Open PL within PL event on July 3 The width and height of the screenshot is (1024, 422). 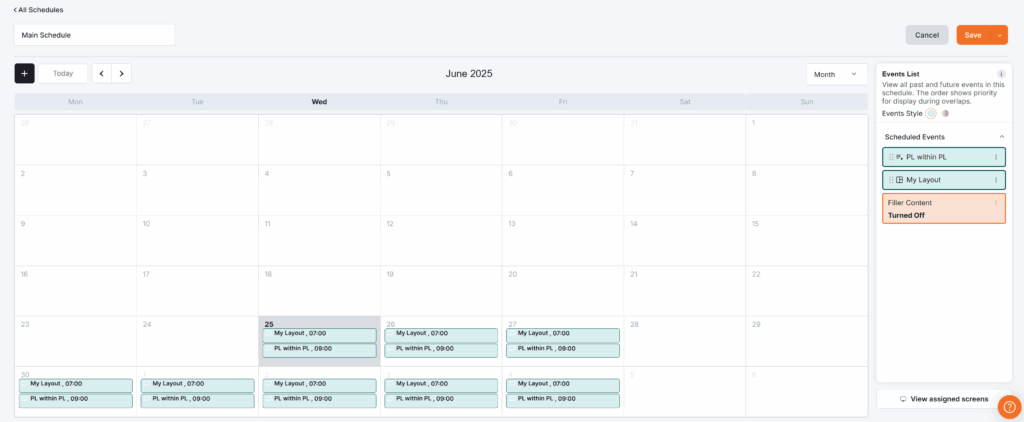pos(441,400)
